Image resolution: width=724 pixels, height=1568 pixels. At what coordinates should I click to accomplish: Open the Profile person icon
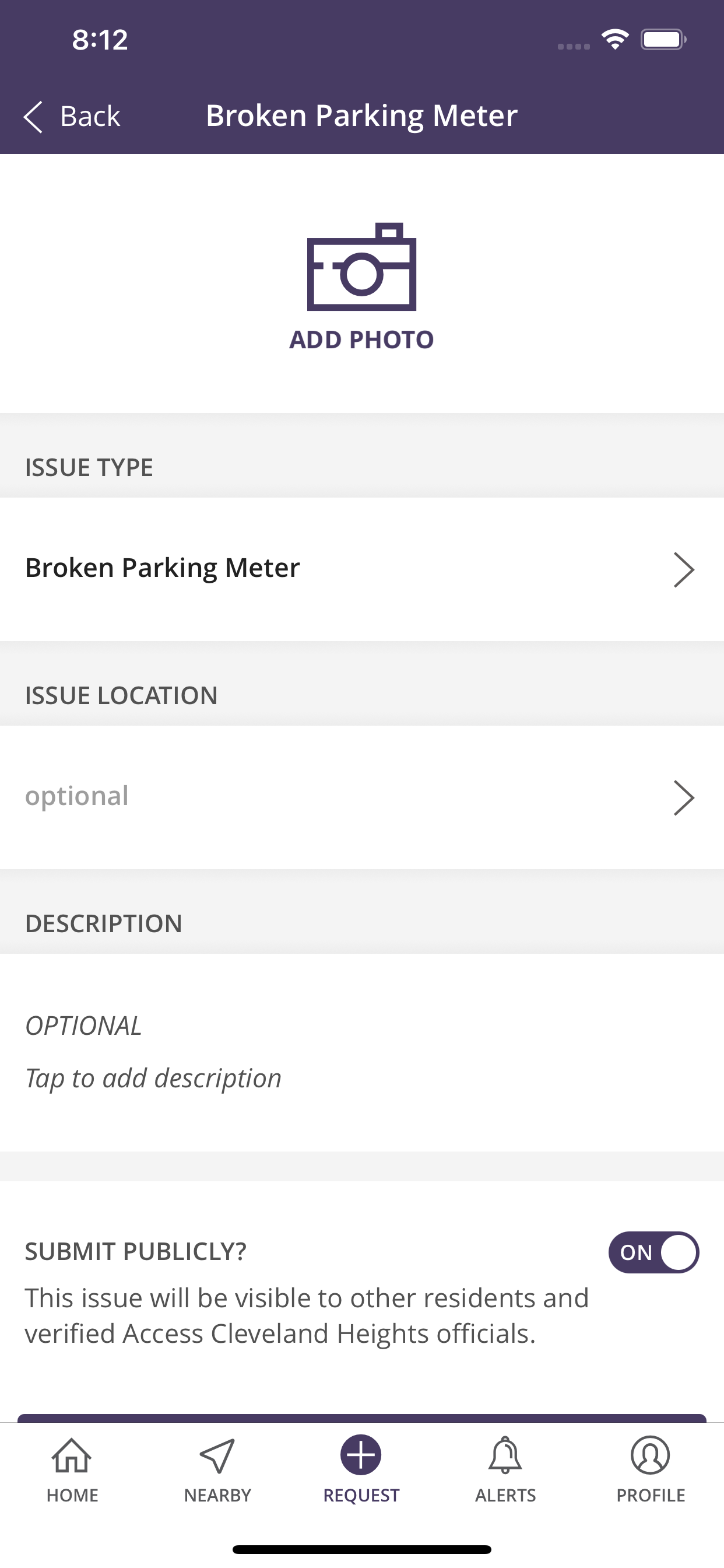pos(651,1455)
